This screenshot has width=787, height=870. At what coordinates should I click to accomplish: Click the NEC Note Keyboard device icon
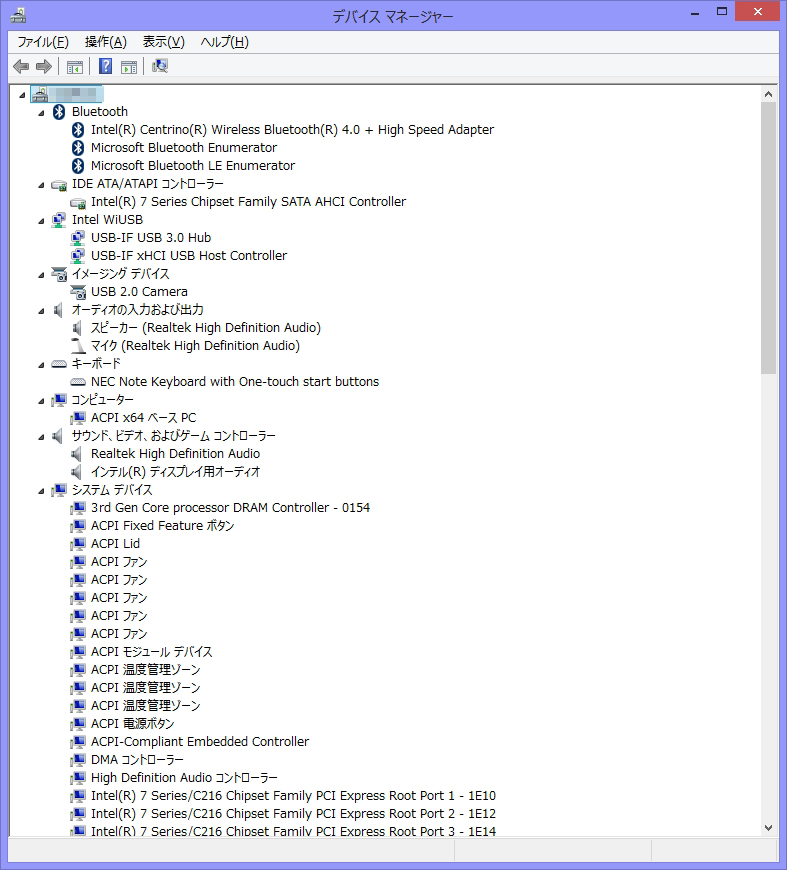78,382
